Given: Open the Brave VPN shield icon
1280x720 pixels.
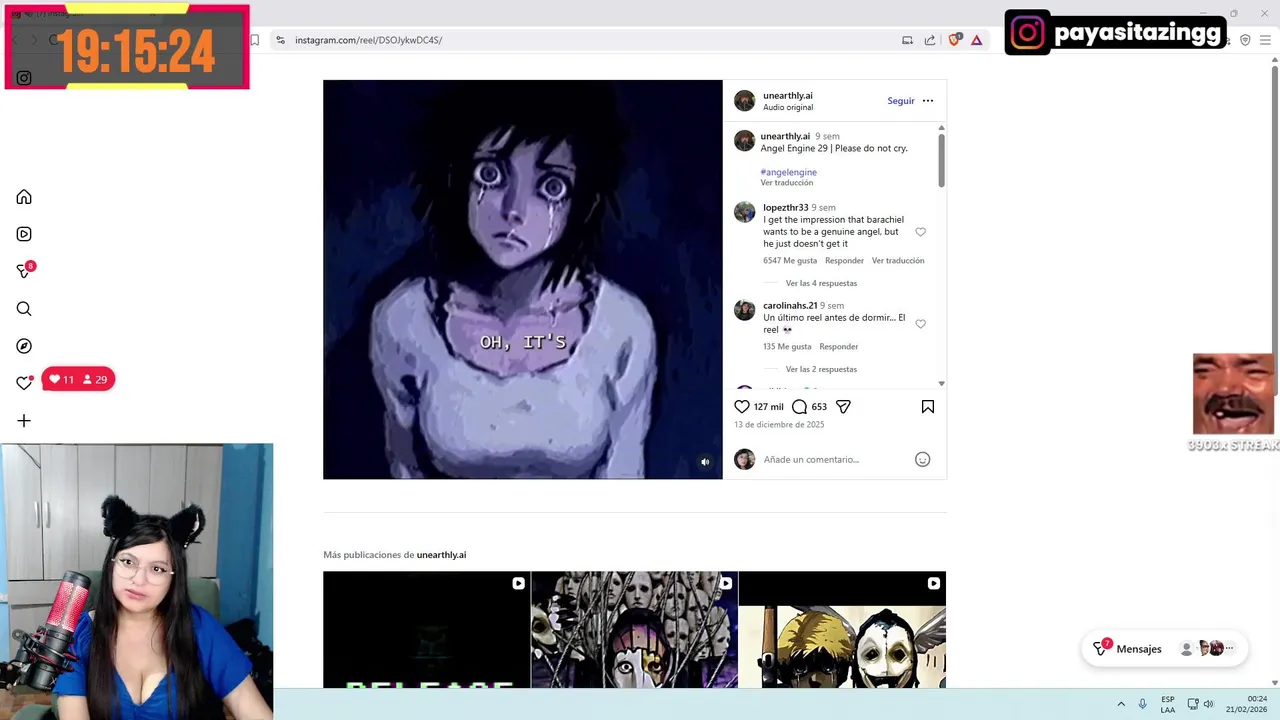Looking at the screenshot, I should (1245, 40).
